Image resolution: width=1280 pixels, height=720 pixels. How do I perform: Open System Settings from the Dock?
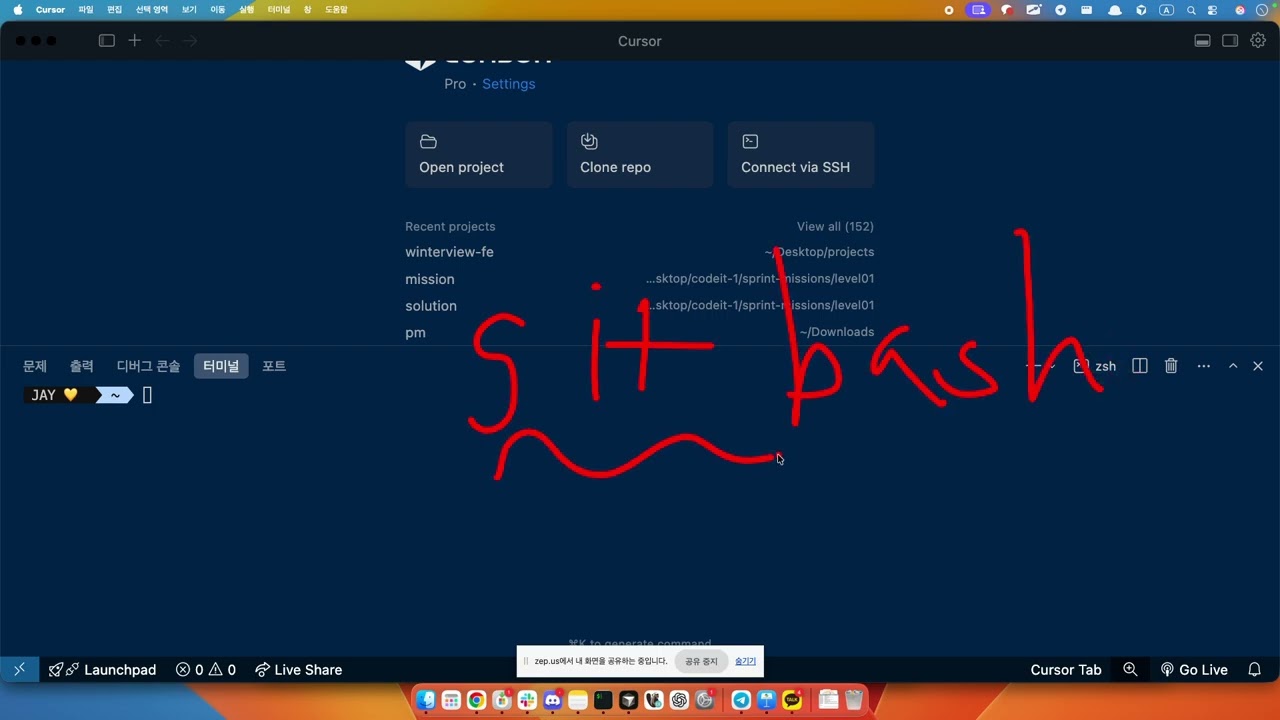[704, 700]
